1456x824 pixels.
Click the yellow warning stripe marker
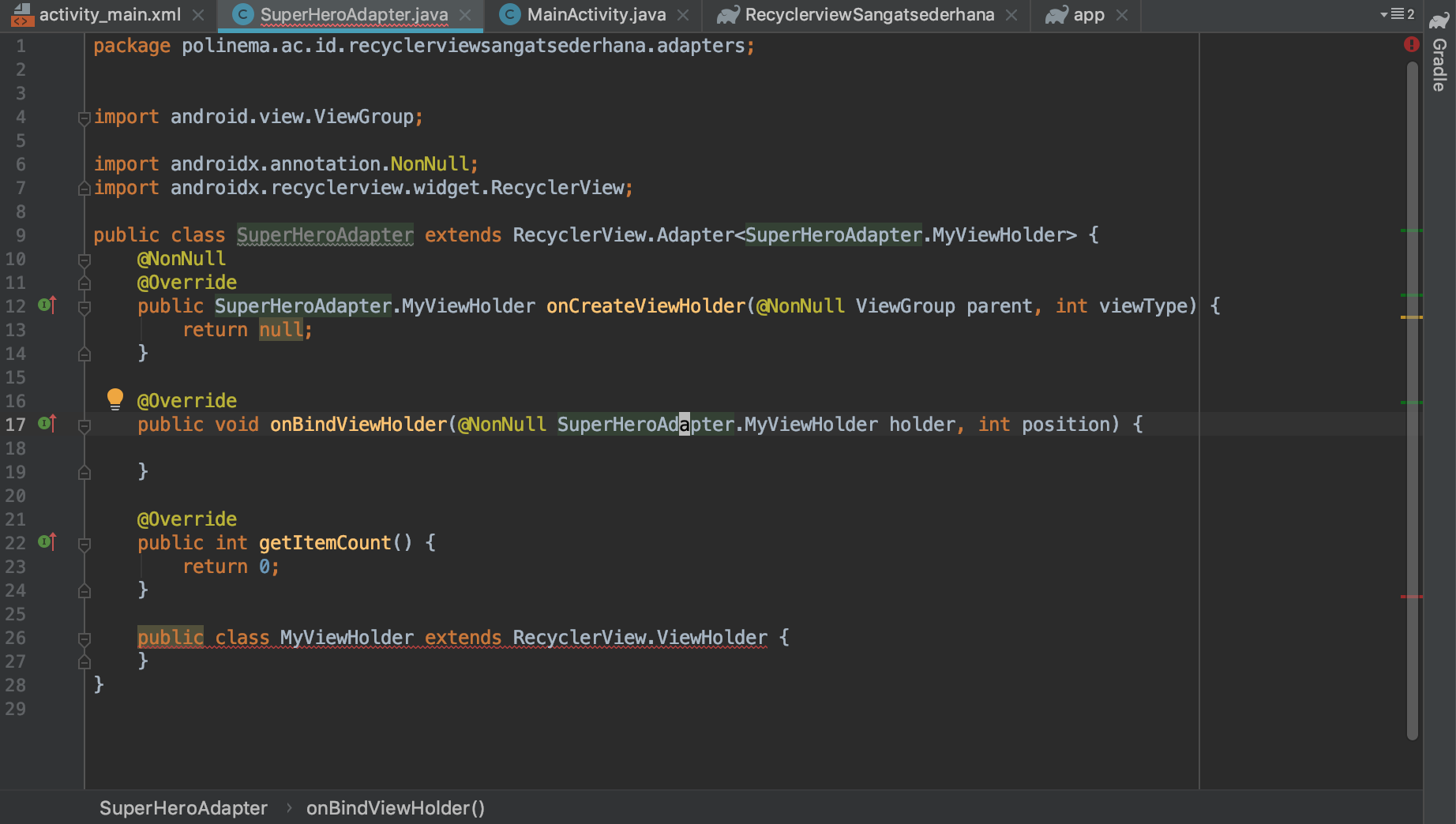coord(1412,317)
